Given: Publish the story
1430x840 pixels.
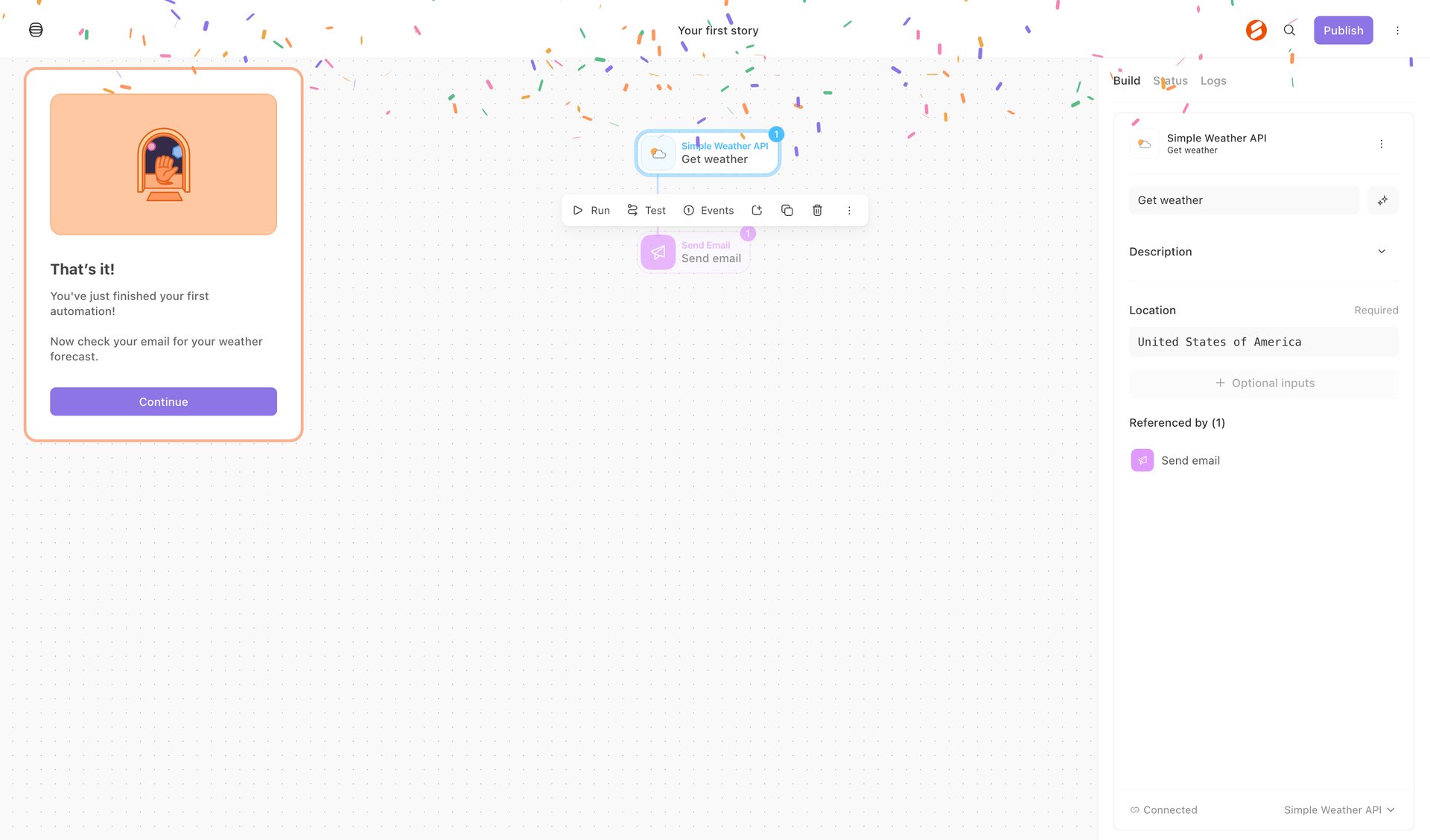Looking at the screenshot, I should point(1343,30).
